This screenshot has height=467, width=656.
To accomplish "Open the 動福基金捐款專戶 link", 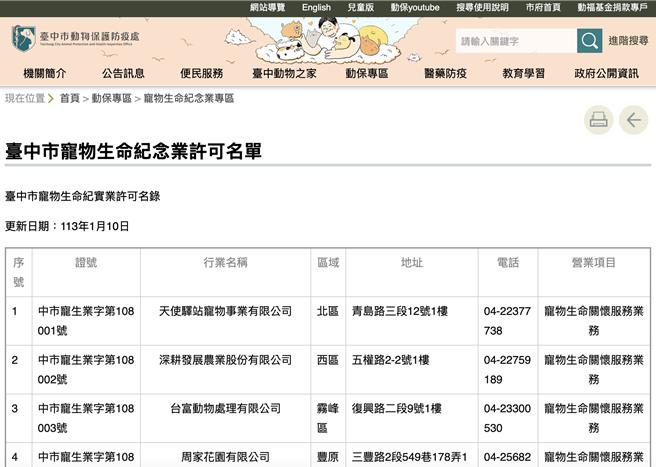I will pos(612,8).
